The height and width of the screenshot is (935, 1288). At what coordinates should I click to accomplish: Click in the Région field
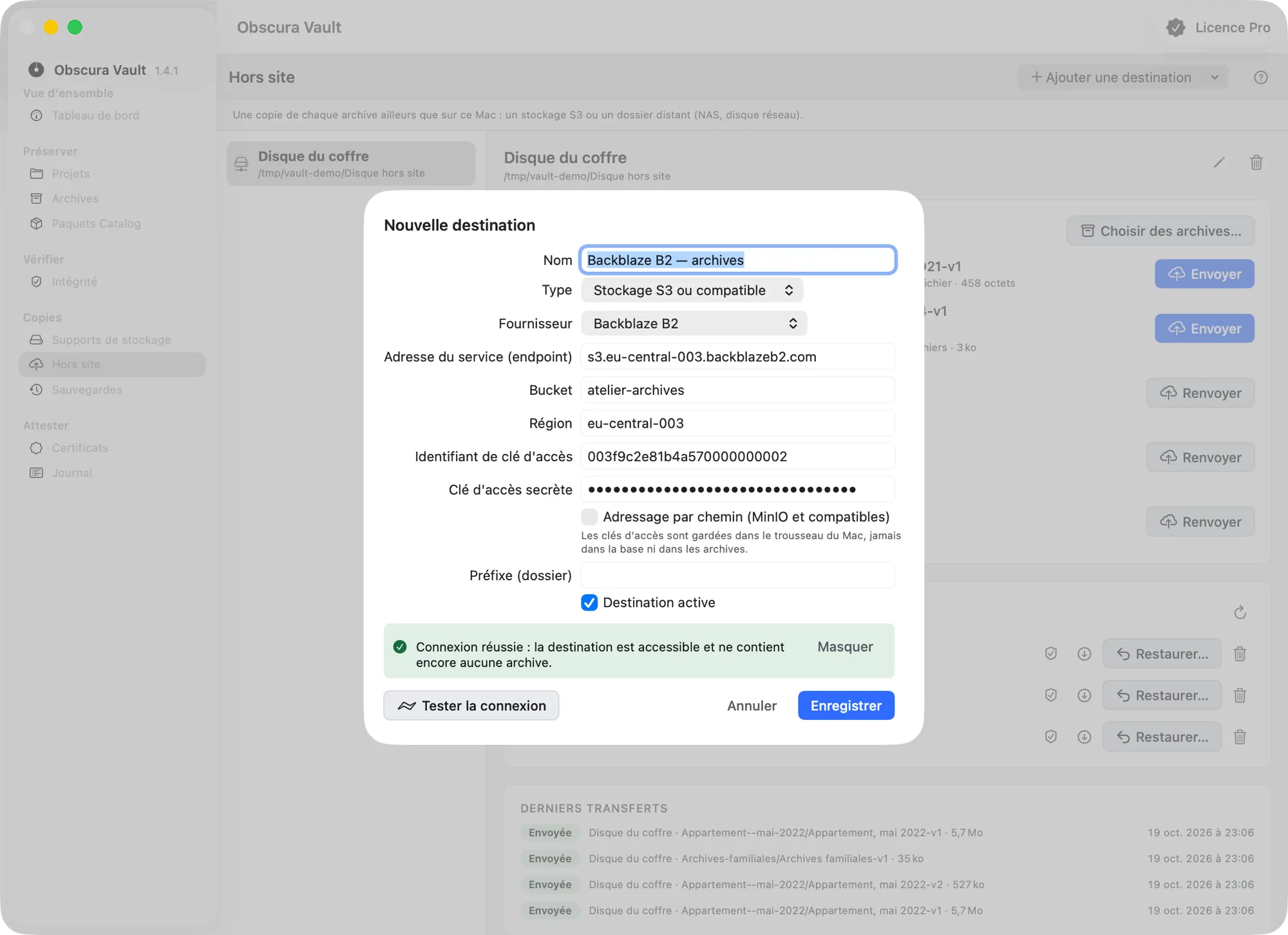tap(737, 424)
